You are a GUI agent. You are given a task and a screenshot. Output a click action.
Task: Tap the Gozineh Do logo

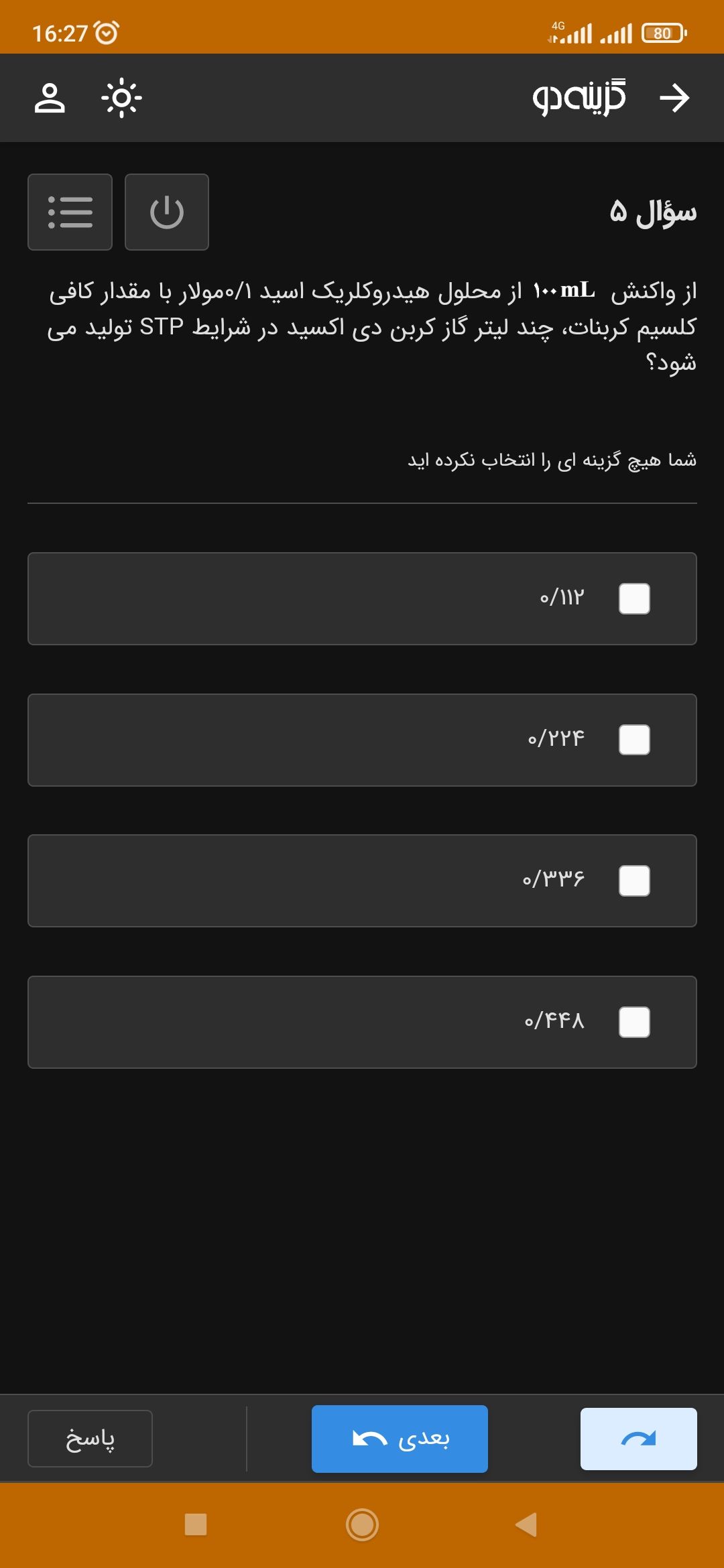click(x=579, y=98)
